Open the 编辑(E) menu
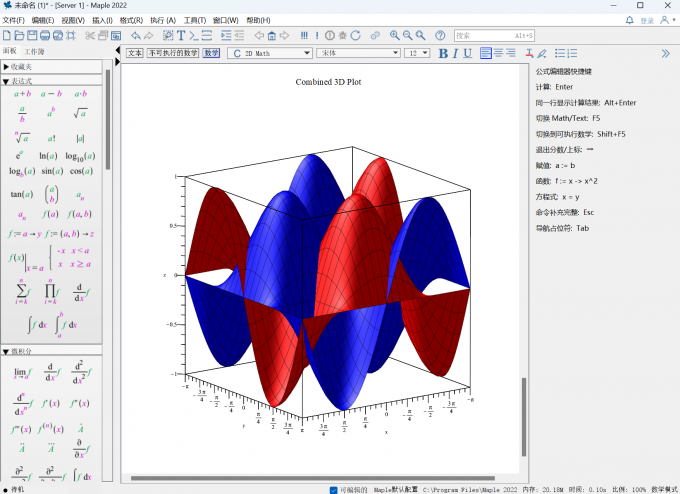The height and width of the screenshot is (494, 680). pos(43,20)
